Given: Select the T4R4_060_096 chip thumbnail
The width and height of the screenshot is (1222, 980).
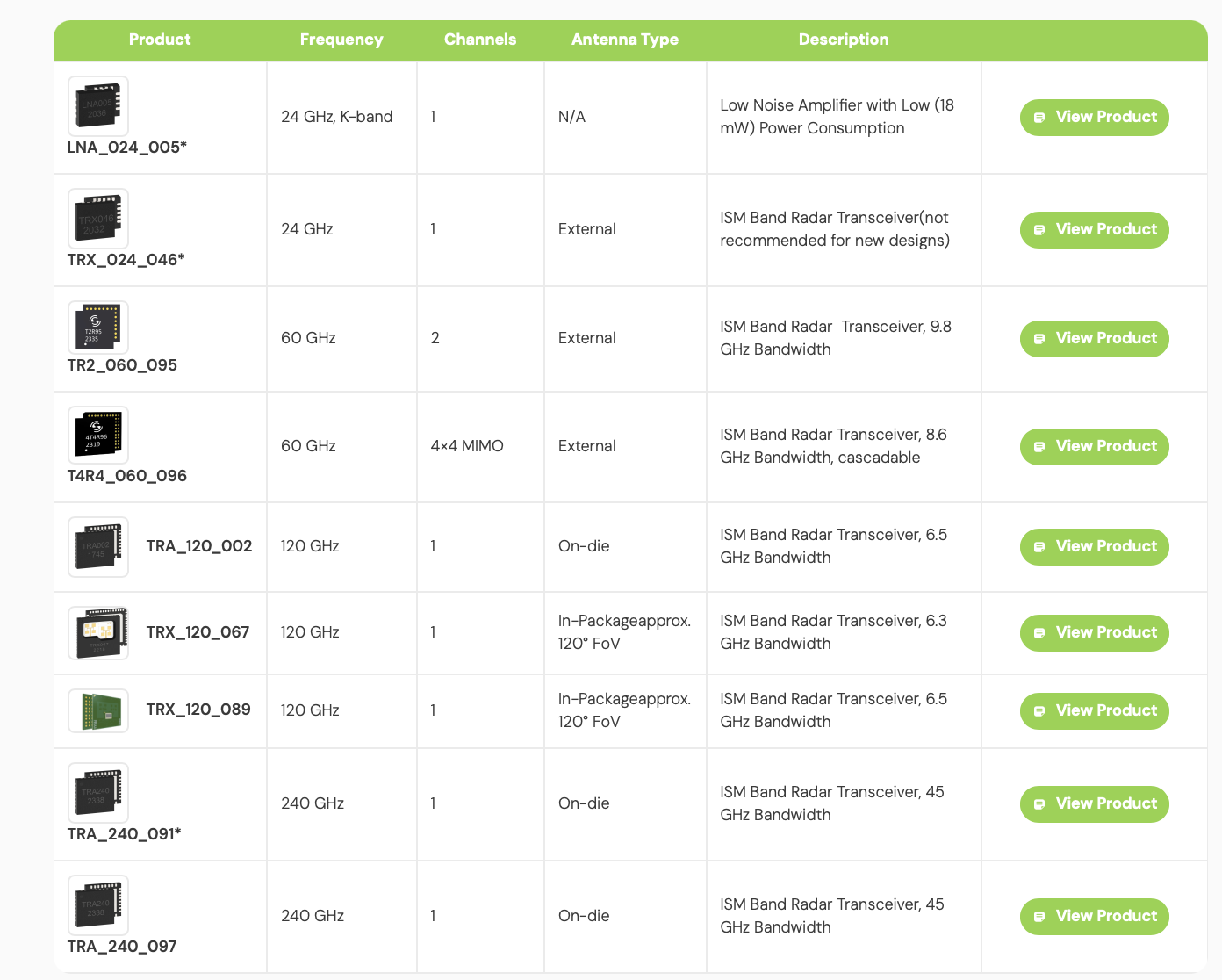Looking at the screenshot, I should [x=98, y=436].
